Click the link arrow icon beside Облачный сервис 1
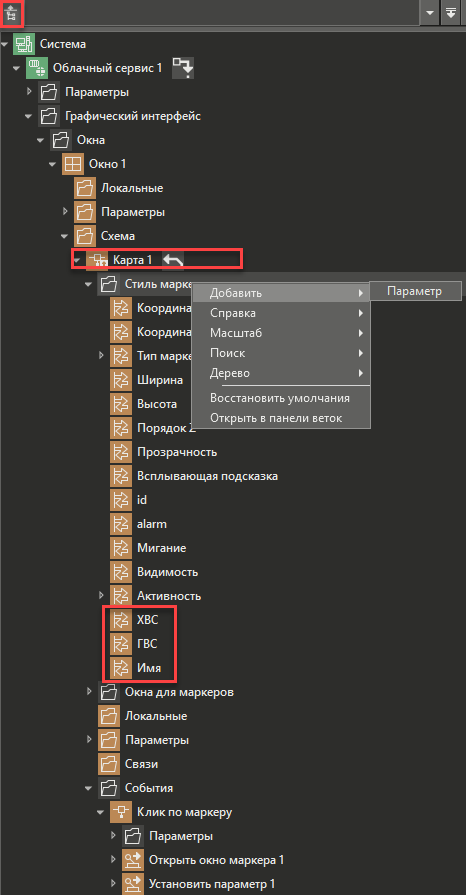This screenshot has height=895, width=466. coord(183,67)
